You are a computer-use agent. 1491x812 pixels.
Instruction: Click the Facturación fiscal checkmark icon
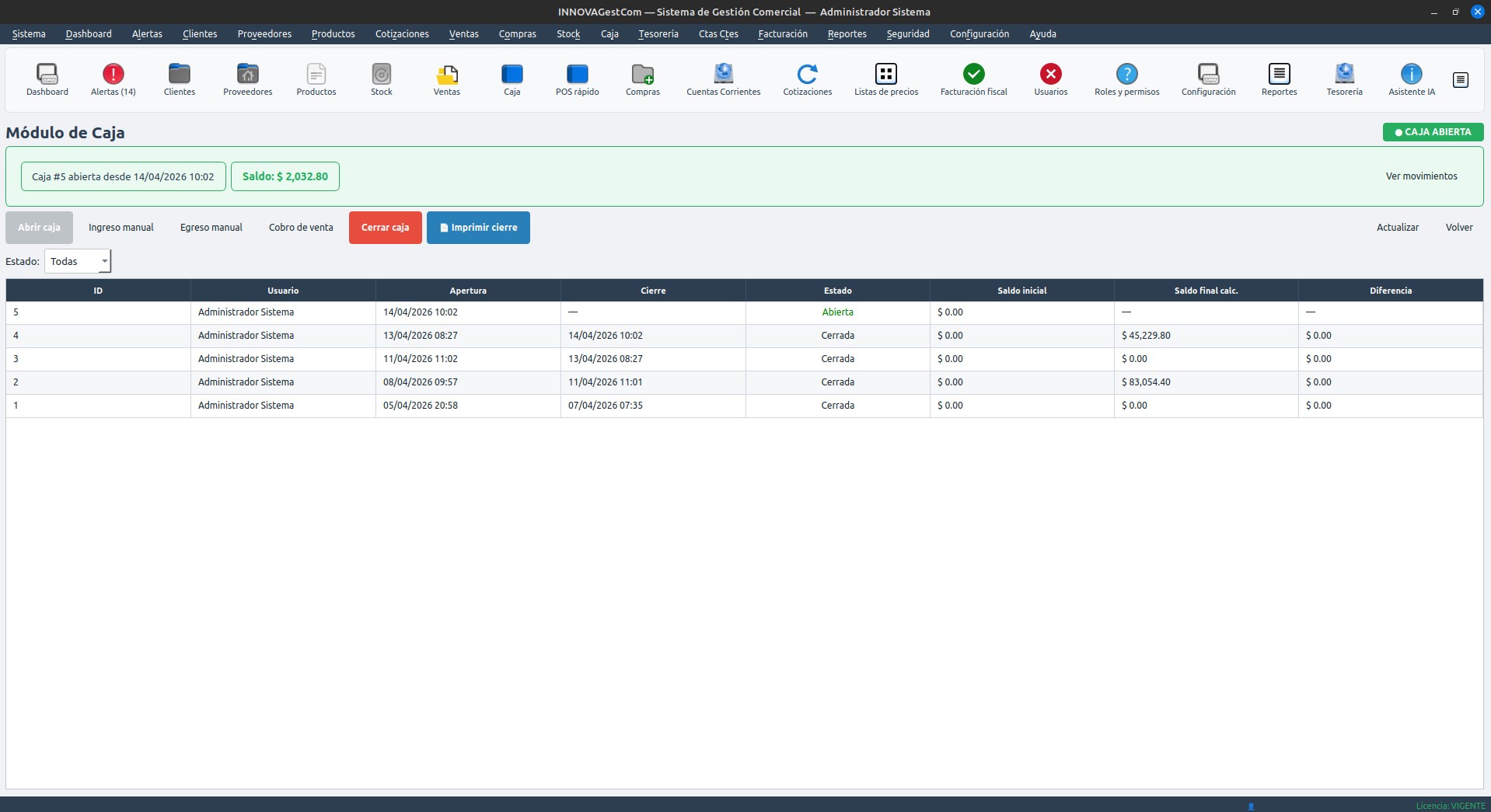pos(973,75)
